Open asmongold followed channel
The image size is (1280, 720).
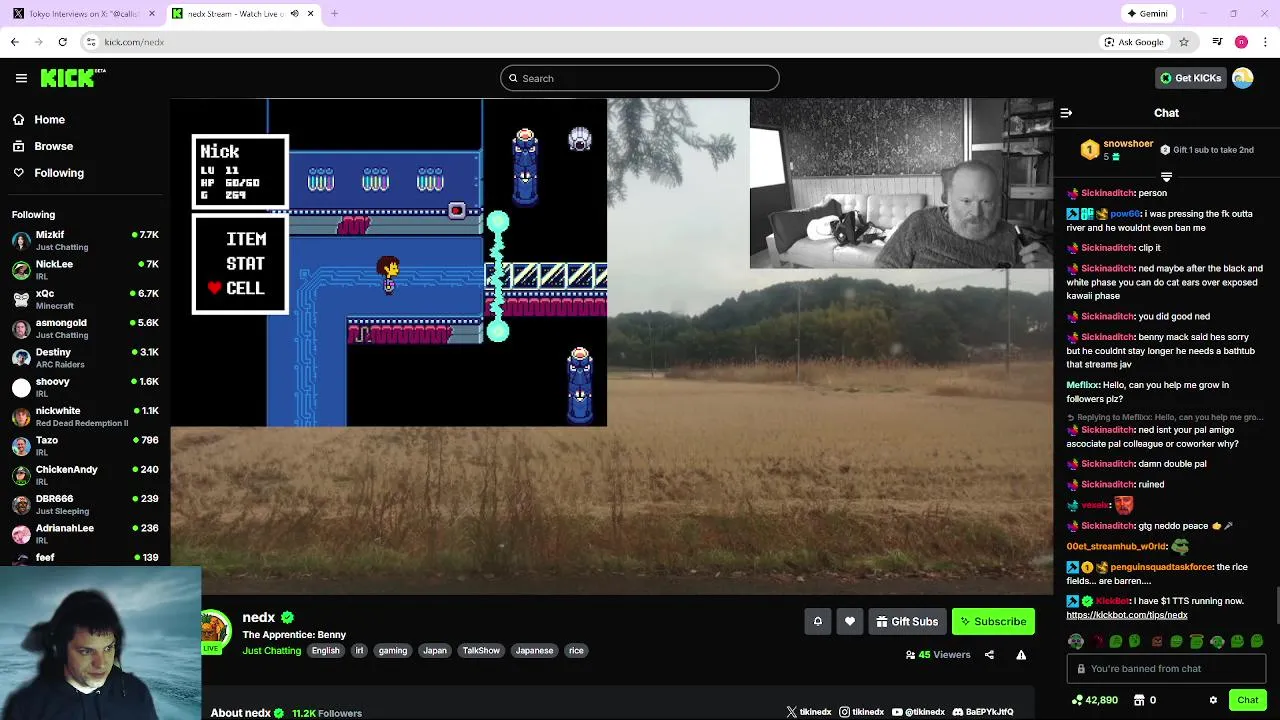pyautogui.click(x=84, y=329)
